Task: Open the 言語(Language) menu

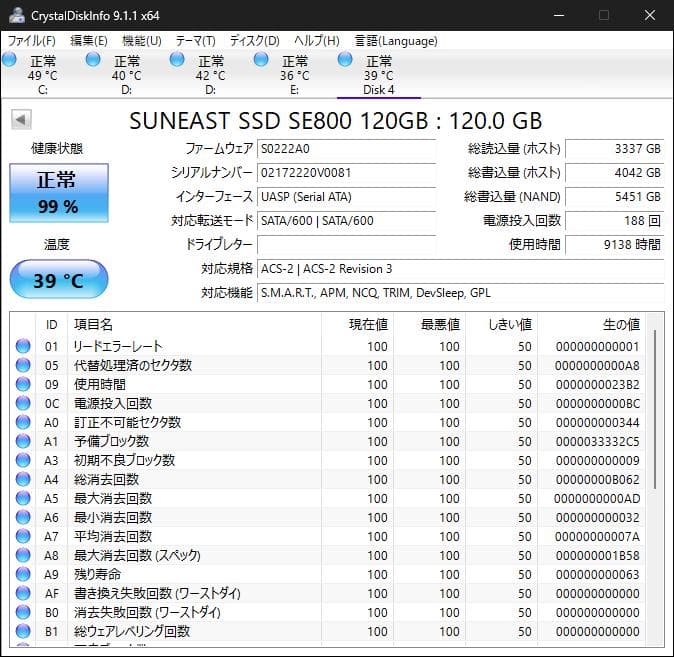Action: (396, 41)
